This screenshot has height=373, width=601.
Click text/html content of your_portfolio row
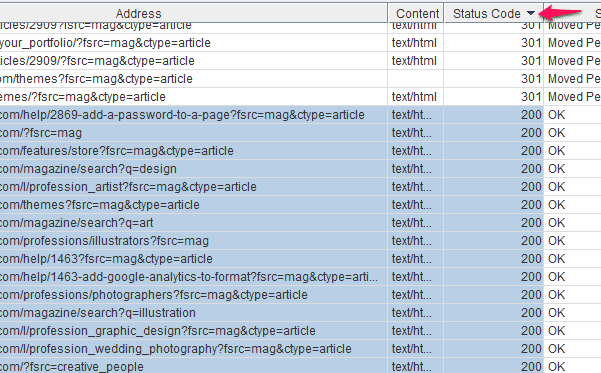click(414, 43)
